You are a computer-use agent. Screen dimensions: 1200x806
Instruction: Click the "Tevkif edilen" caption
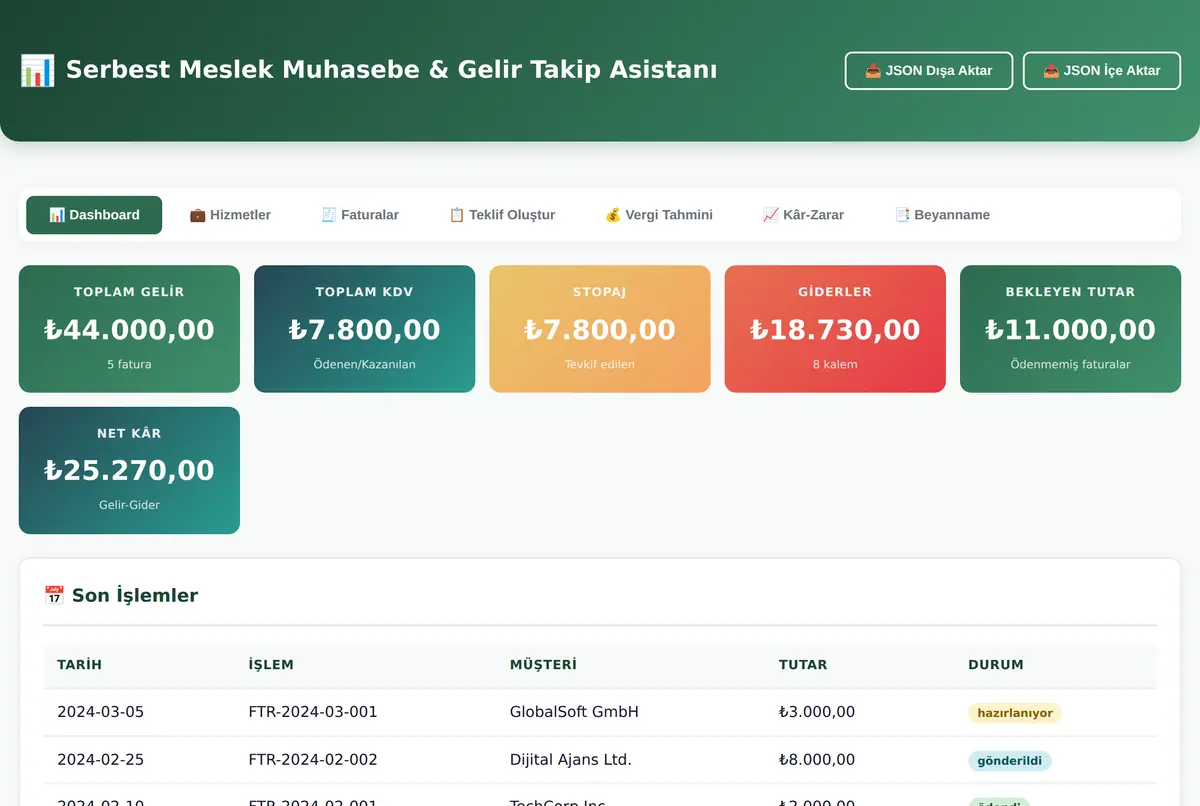pos(600,364)
